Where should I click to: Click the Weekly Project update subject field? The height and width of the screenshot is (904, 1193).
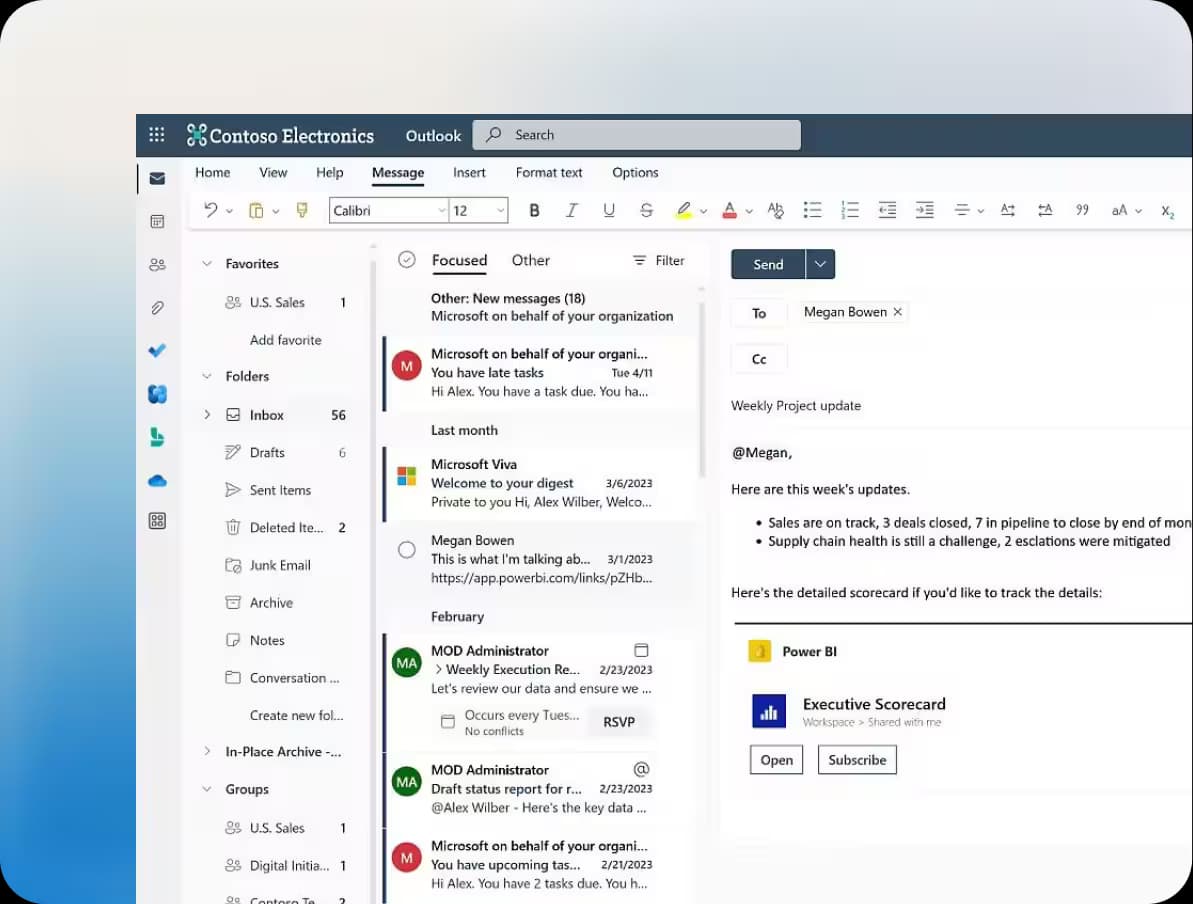coord(961,406)
